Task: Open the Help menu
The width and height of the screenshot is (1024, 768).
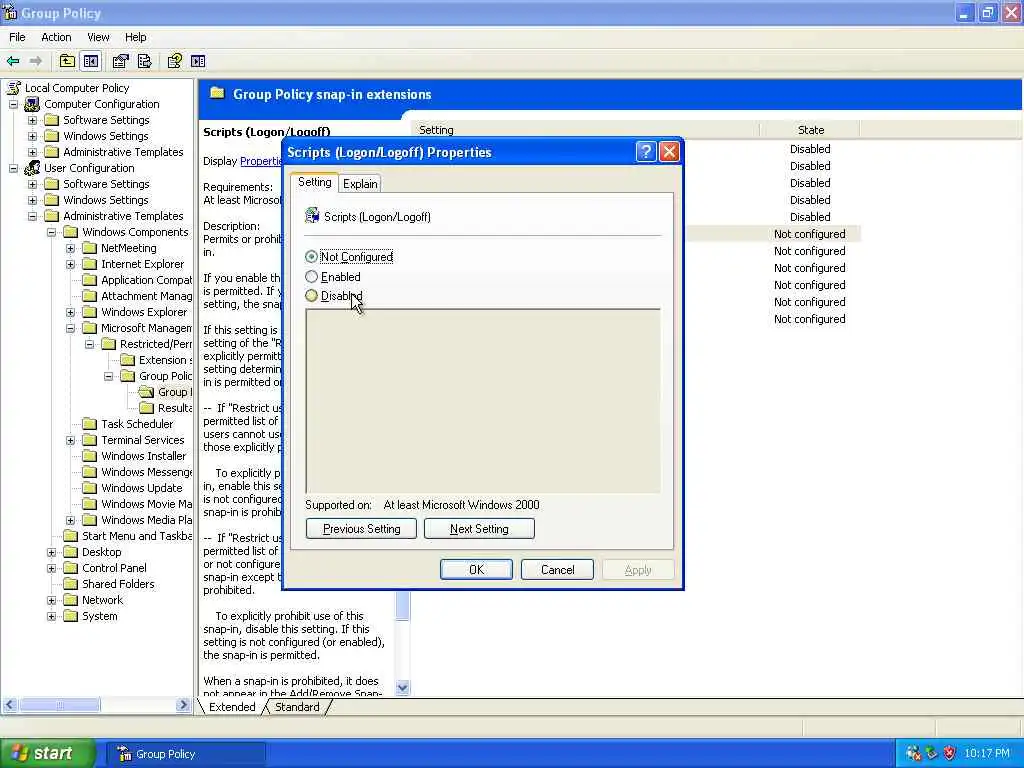Action: click(x=136, y=37)
